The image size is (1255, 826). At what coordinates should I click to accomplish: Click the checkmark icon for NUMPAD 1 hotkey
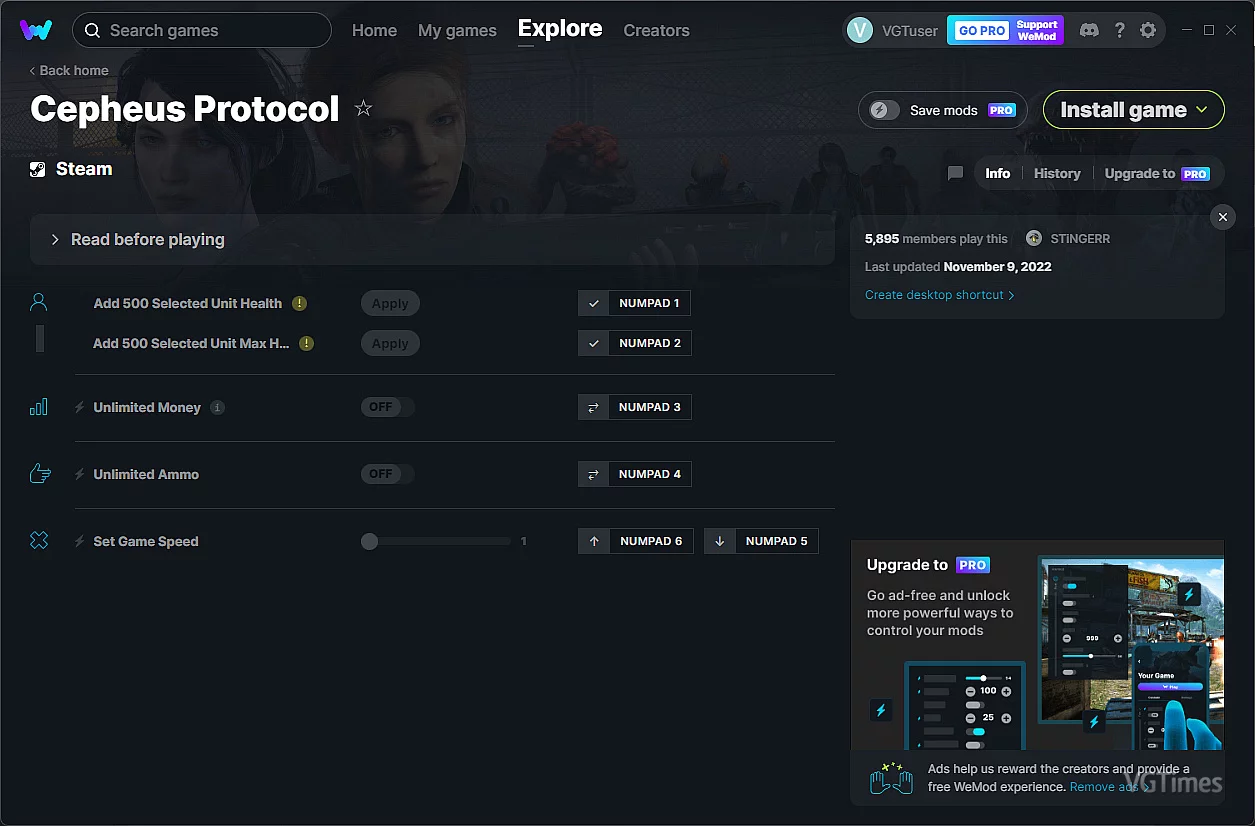[594, 303]
